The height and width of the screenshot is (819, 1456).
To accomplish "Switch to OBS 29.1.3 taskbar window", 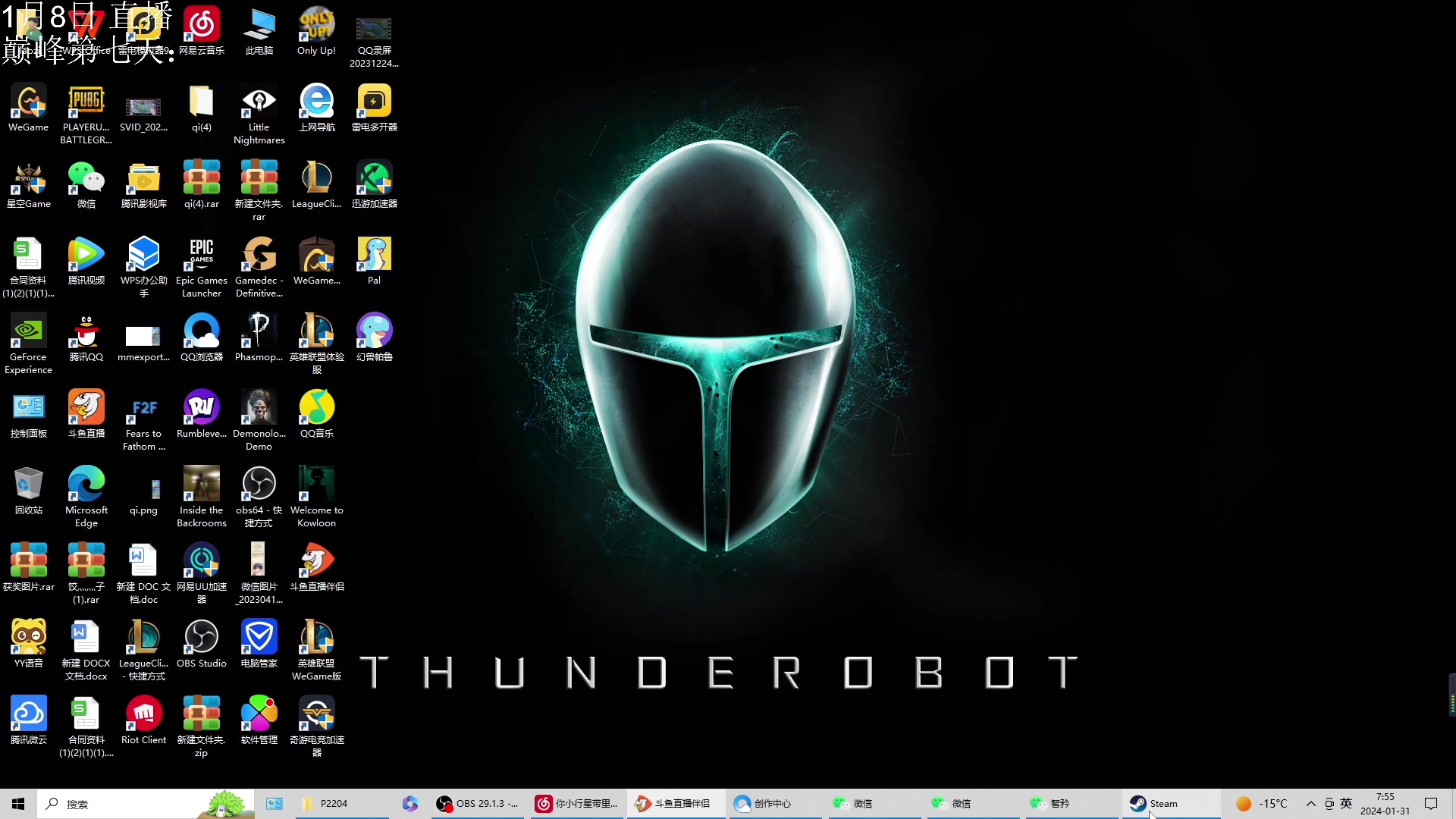I will (477, 804).
